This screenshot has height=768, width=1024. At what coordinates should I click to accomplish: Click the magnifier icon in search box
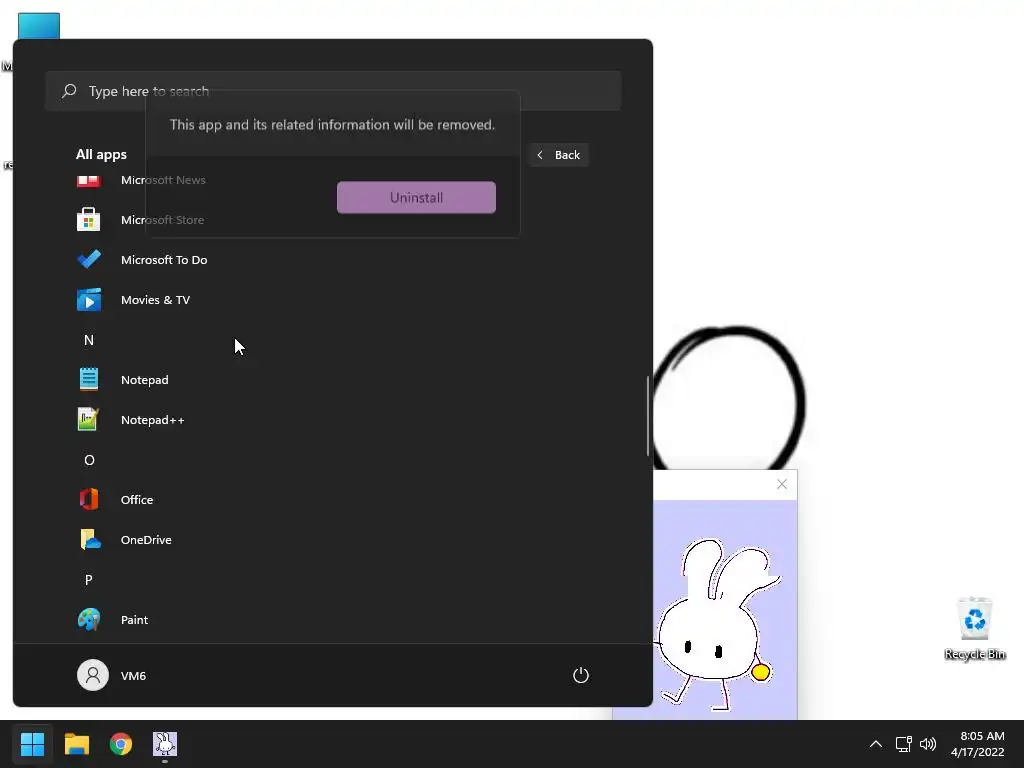pyautogui.click(x=69, y=91)
